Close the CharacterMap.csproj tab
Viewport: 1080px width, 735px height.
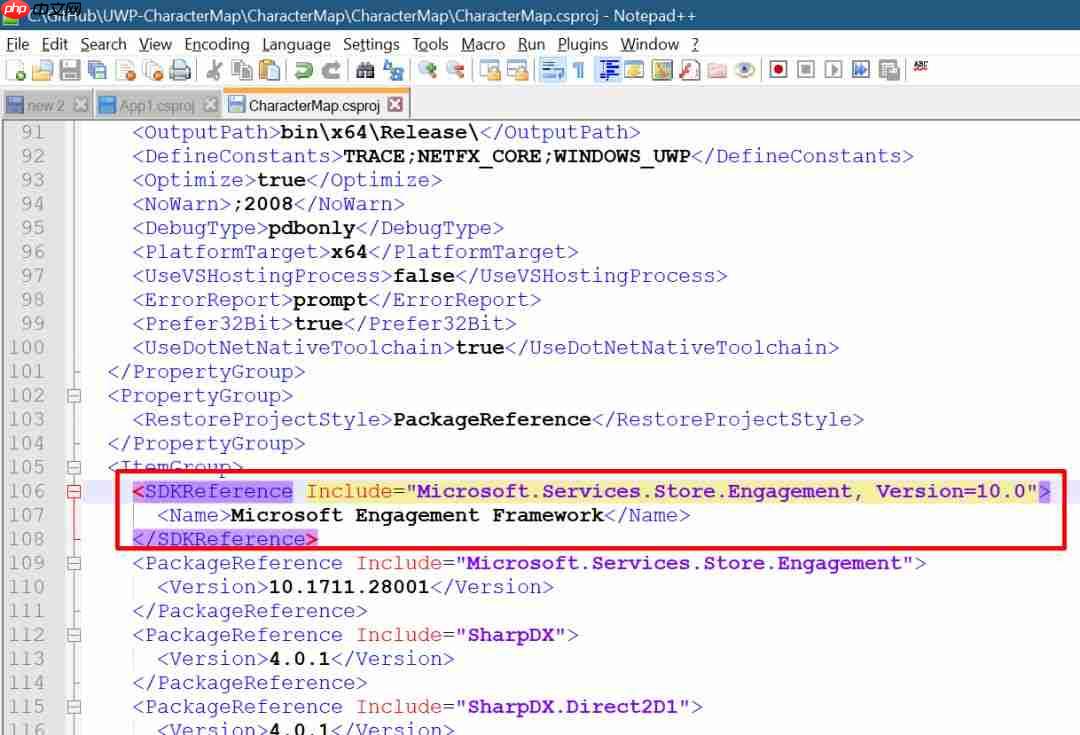[x=396, y=103]
